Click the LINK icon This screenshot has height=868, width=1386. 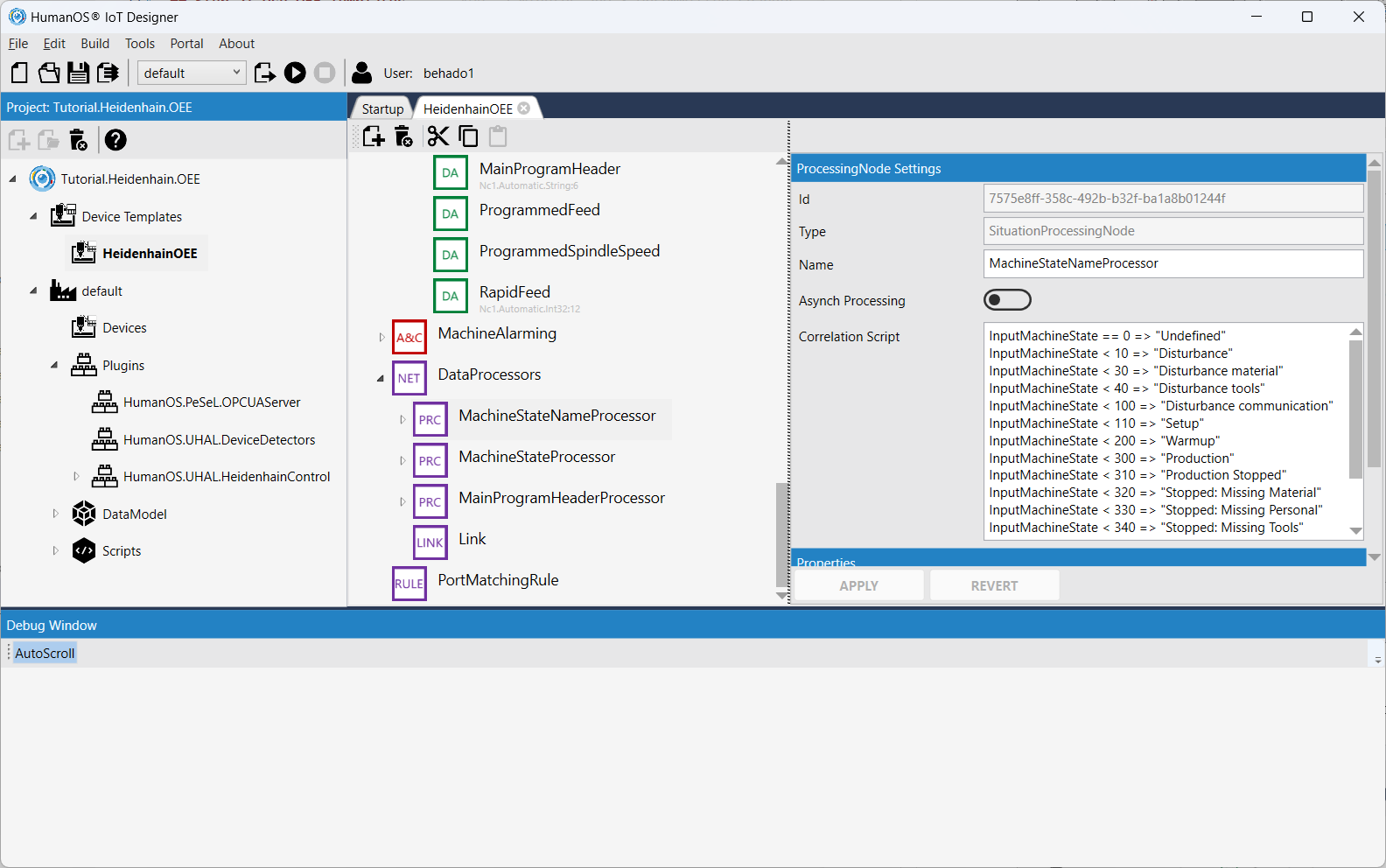430,543
